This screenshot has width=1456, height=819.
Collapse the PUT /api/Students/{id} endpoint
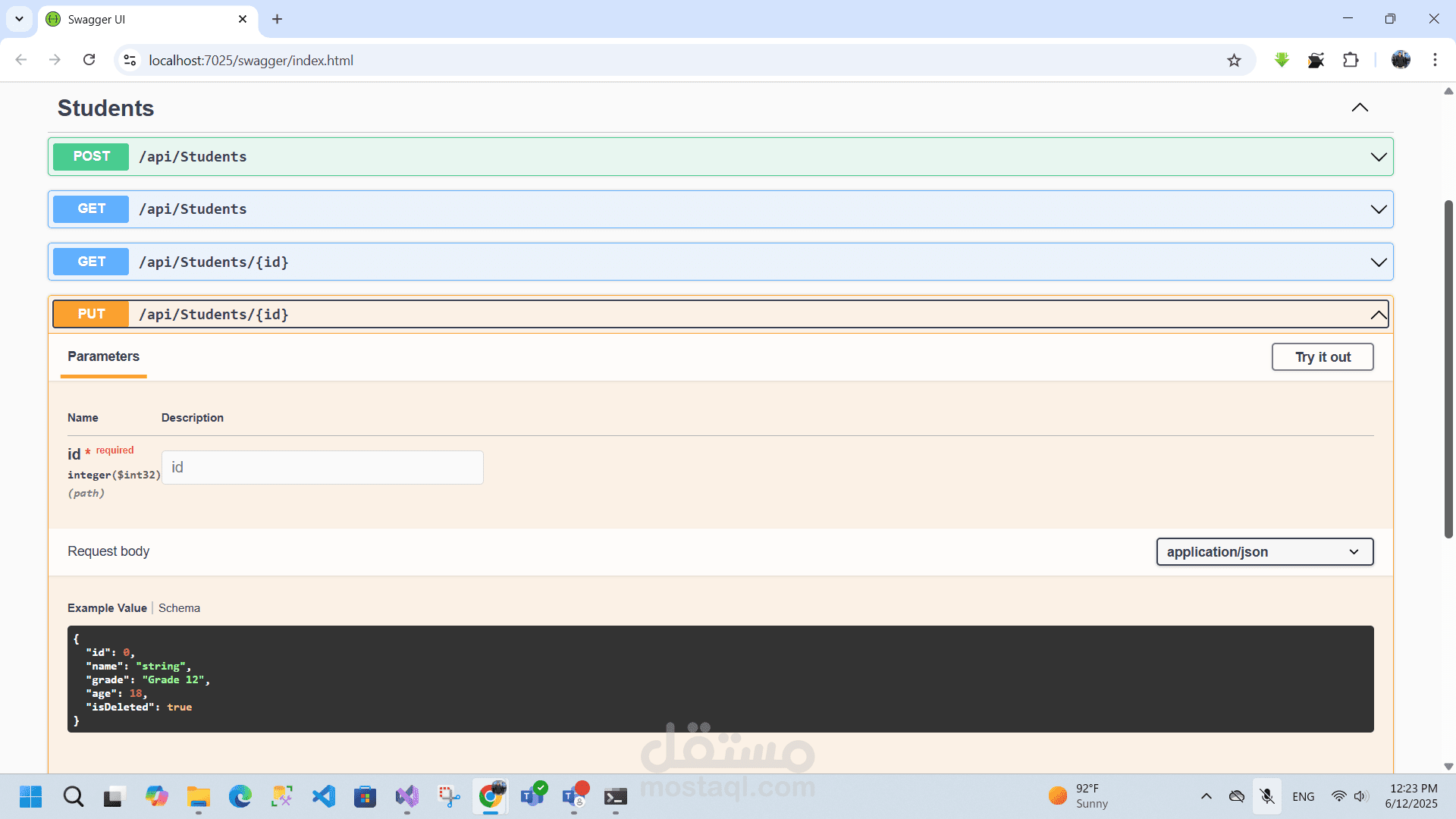pos(1378,315)
